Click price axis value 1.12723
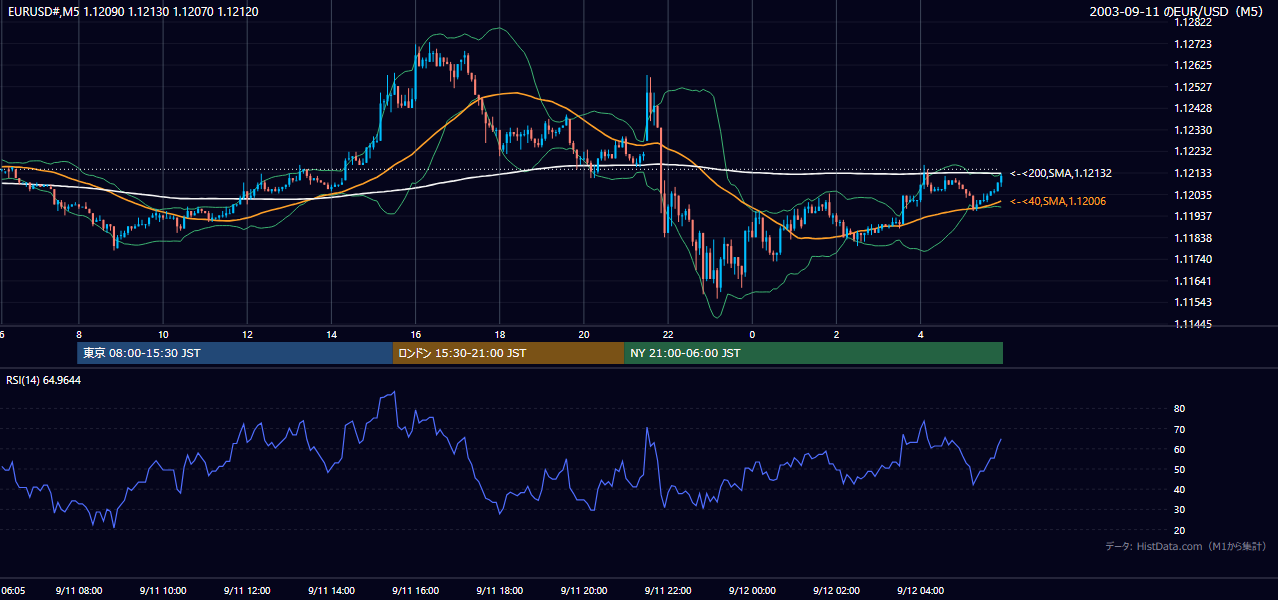Image resolution: width=1278 pixels, height=600 pixels. tap(1193, 44)
